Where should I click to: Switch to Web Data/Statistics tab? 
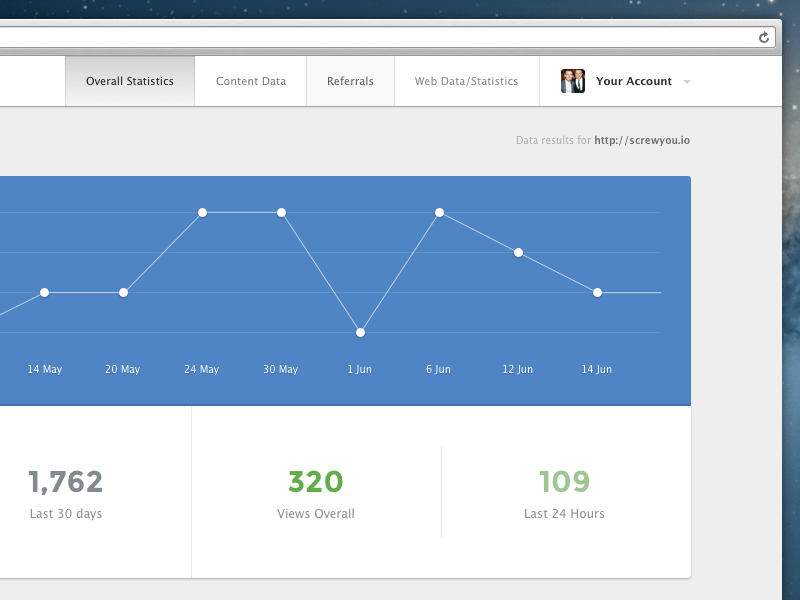pos(466,81)
